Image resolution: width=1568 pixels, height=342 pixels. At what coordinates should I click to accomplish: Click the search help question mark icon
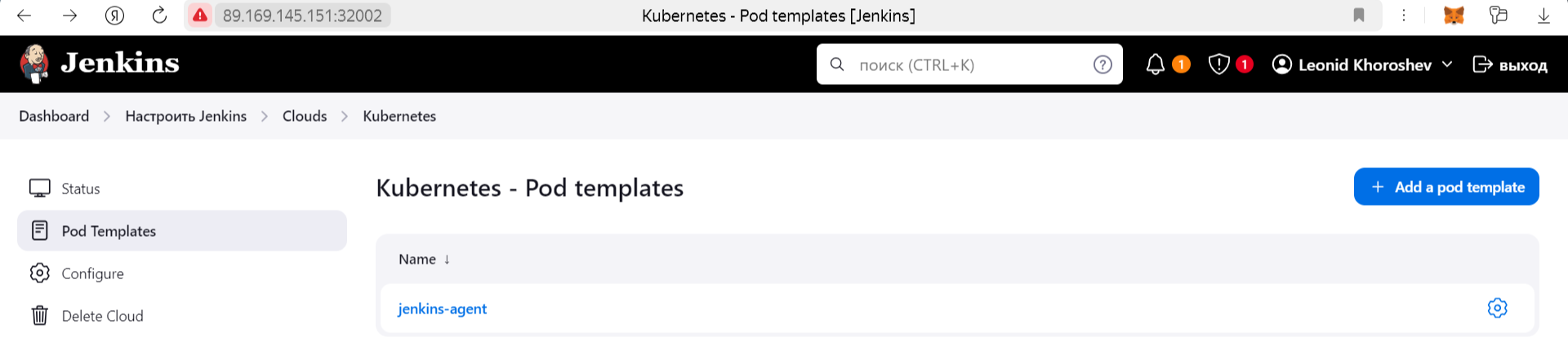[1102, 64]
